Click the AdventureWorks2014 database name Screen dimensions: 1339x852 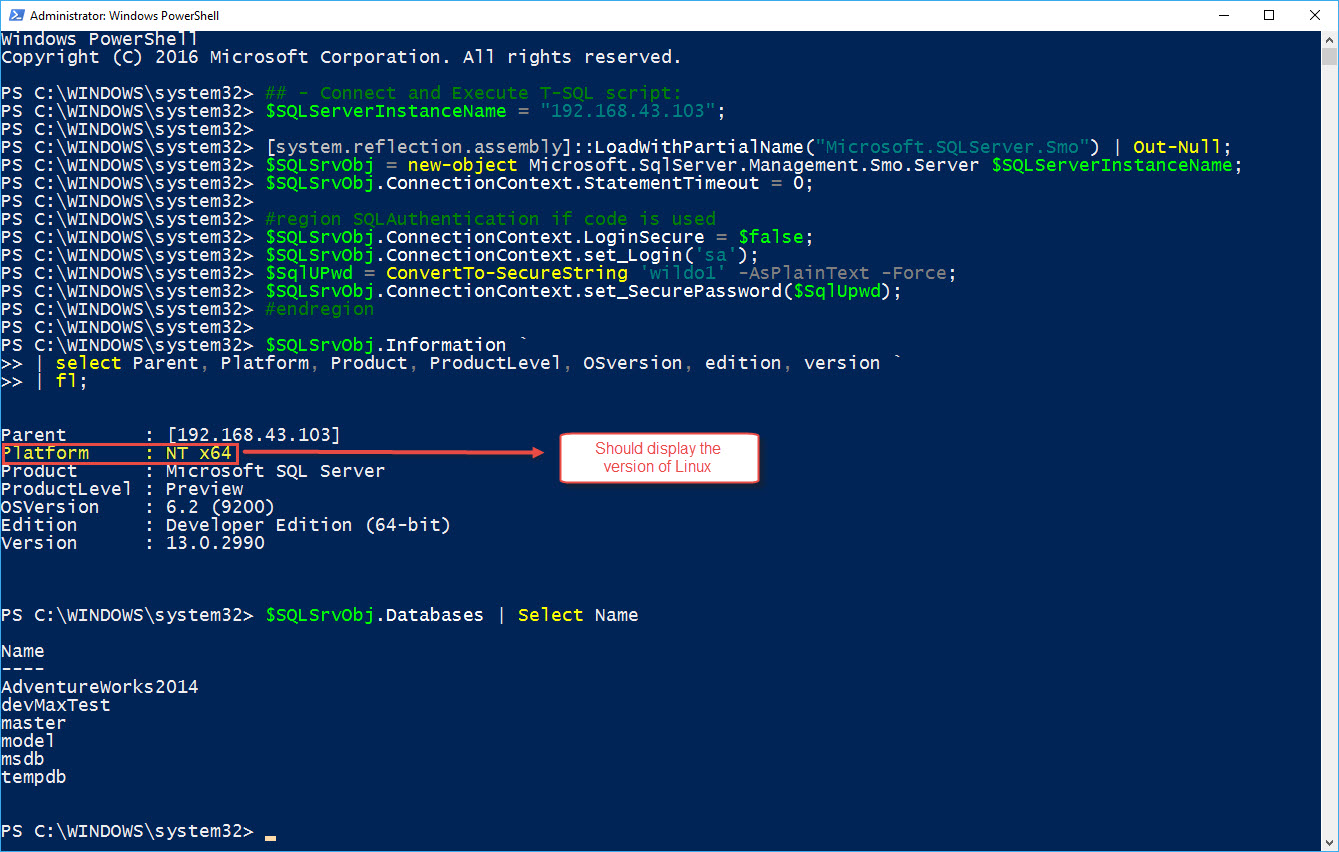click(x=100, y=687)
